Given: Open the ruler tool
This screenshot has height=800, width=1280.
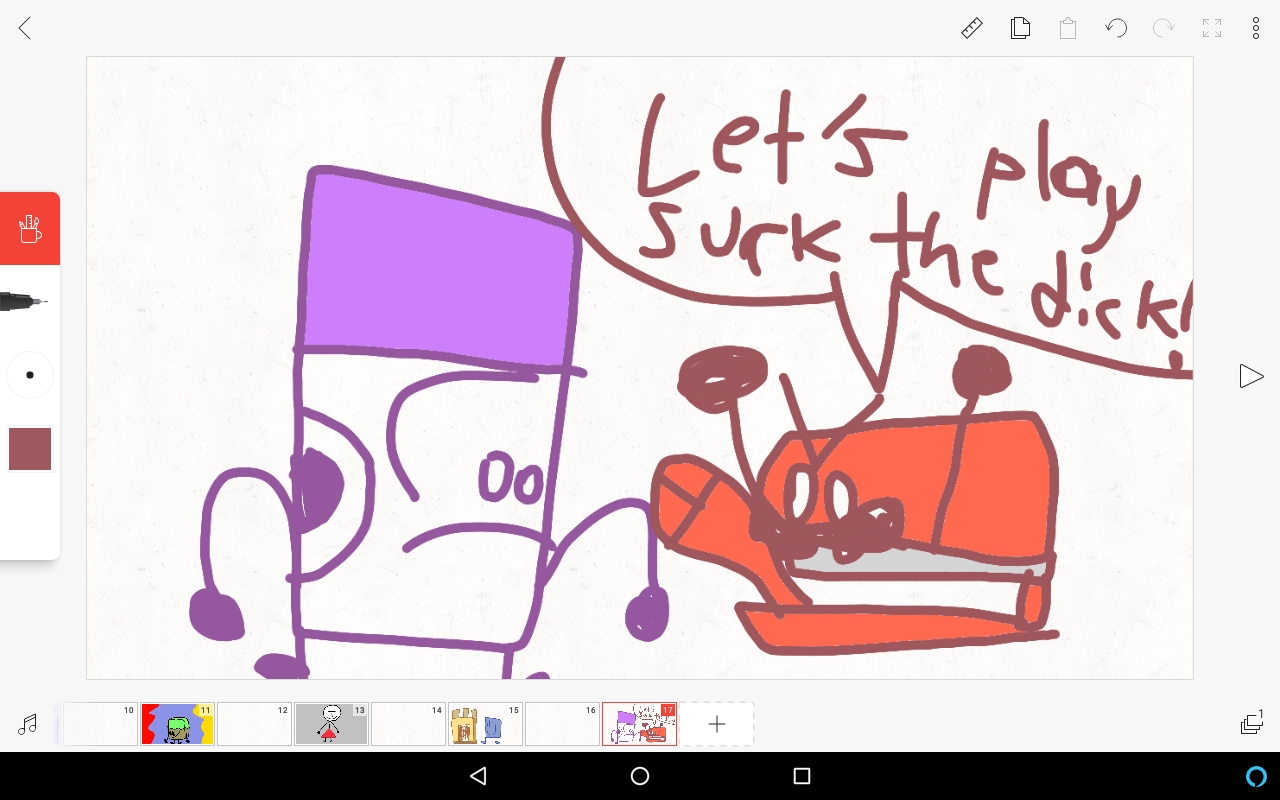Looking at the screenshot, I should [971, 29].
